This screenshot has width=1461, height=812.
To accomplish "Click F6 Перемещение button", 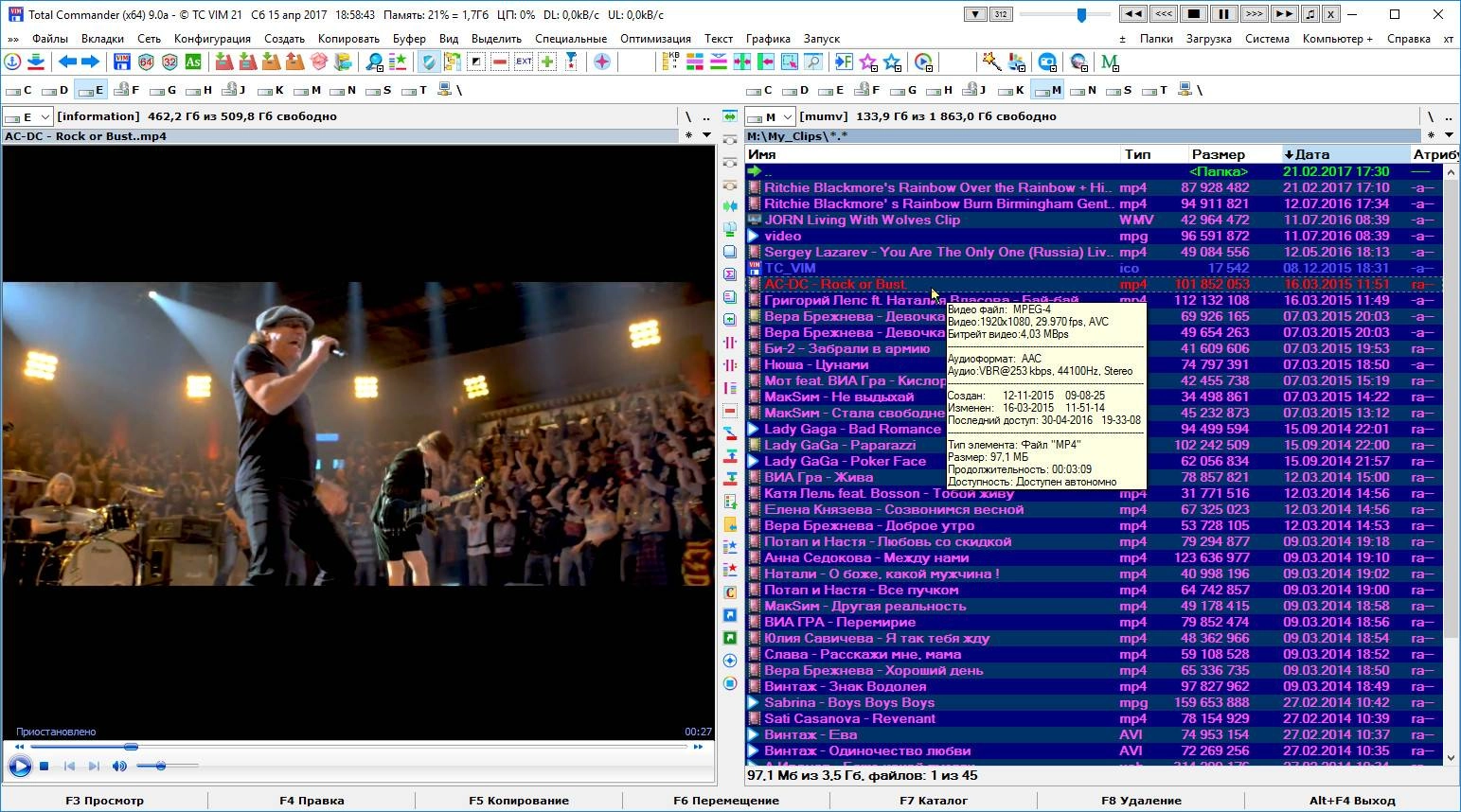I will 726,801.
